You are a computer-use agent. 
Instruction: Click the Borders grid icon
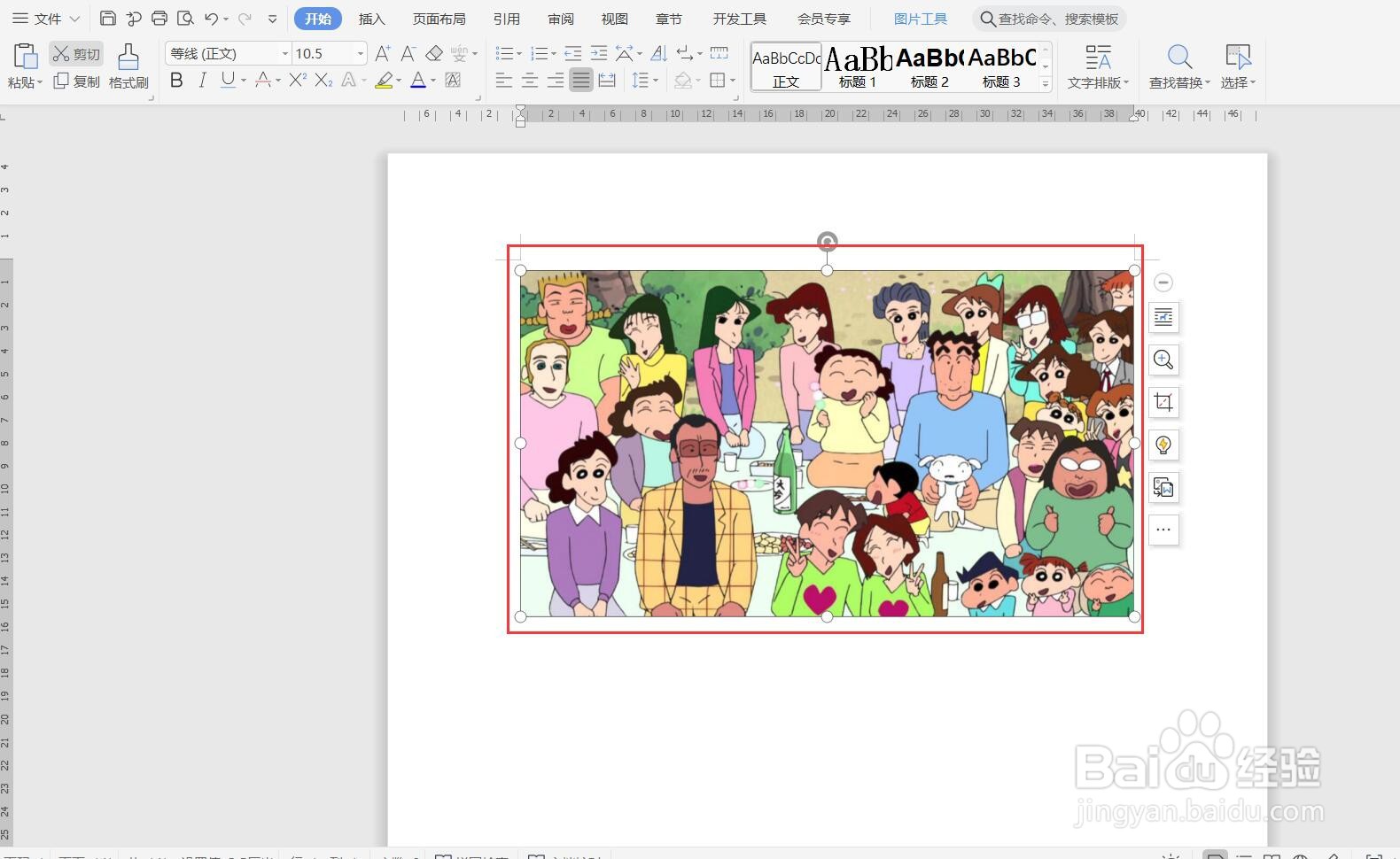(x=718, y=81)
